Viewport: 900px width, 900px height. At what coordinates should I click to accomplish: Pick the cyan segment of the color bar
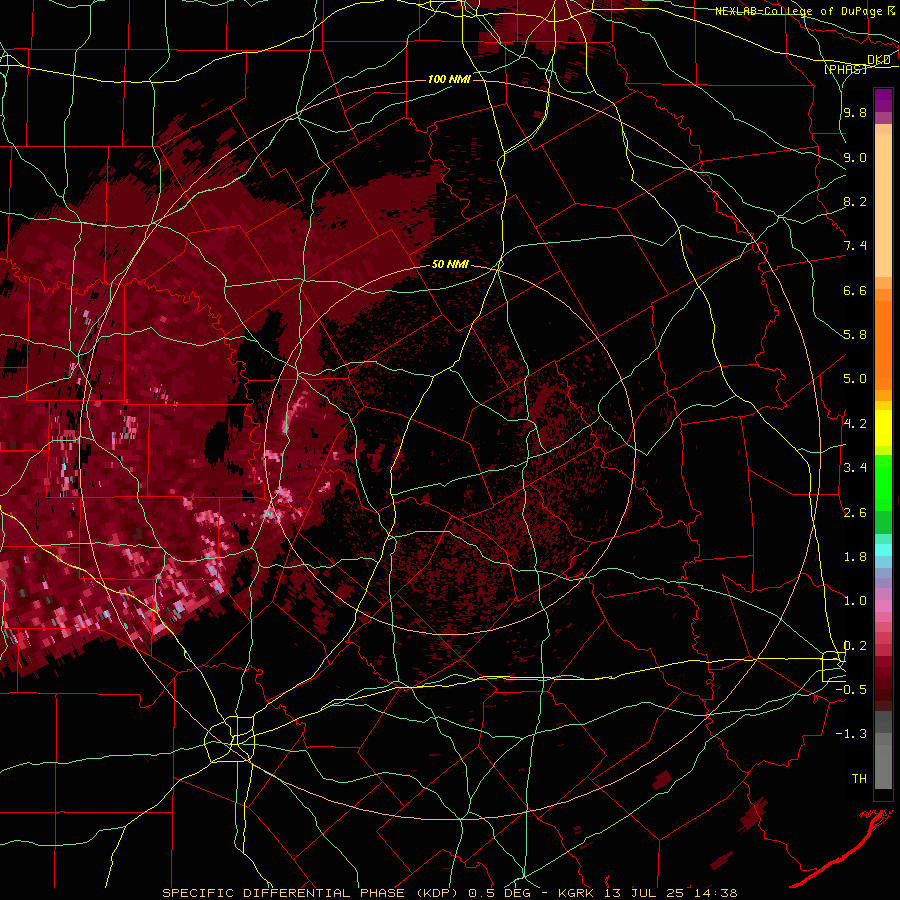[883, 549]
